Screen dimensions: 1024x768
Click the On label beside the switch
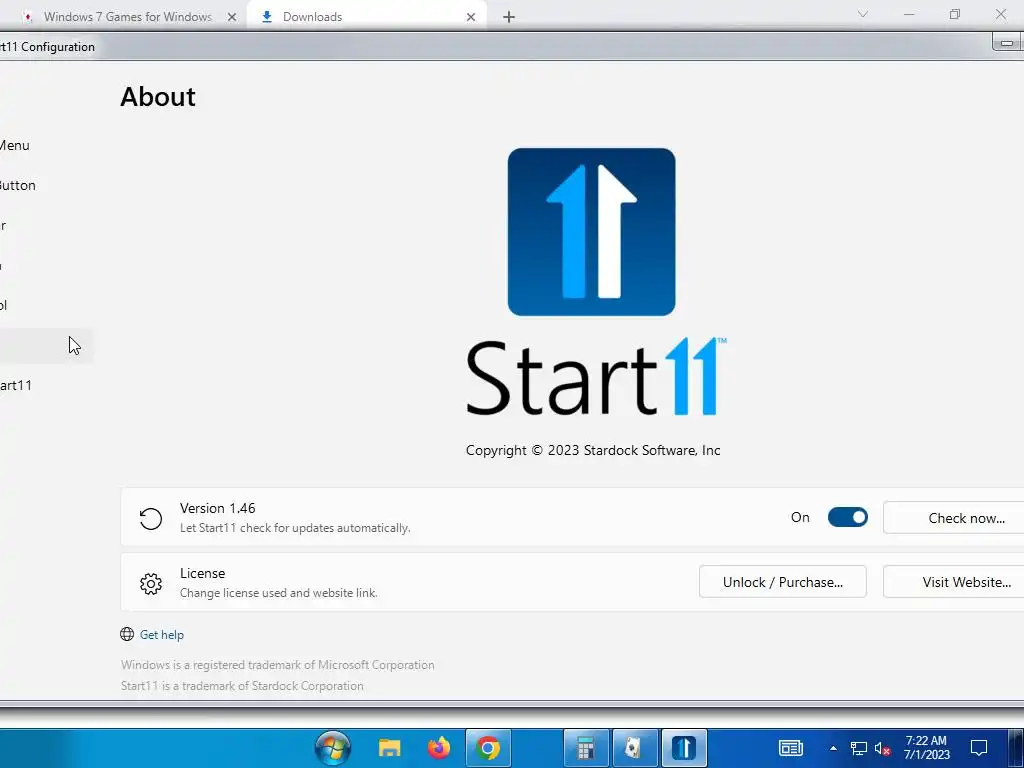[x=800, y=517]
